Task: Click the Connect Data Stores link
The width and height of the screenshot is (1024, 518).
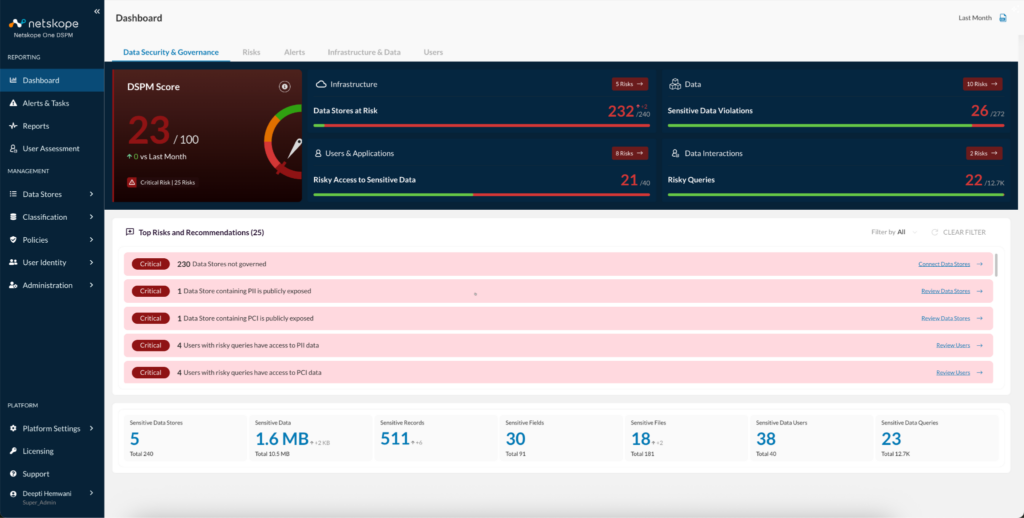Action: 944,264
